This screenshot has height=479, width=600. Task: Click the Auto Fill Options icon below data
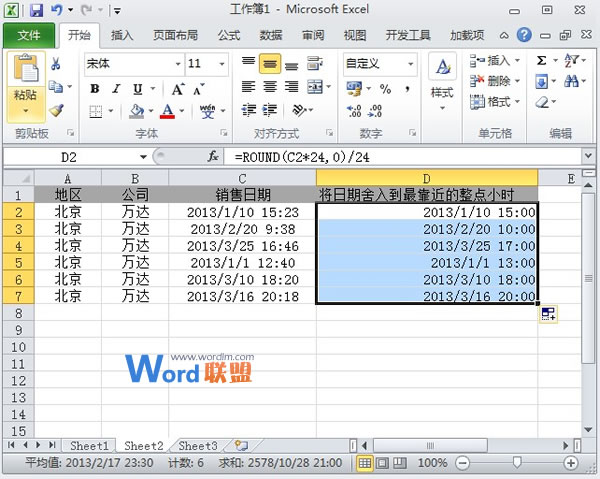(548, 315)
